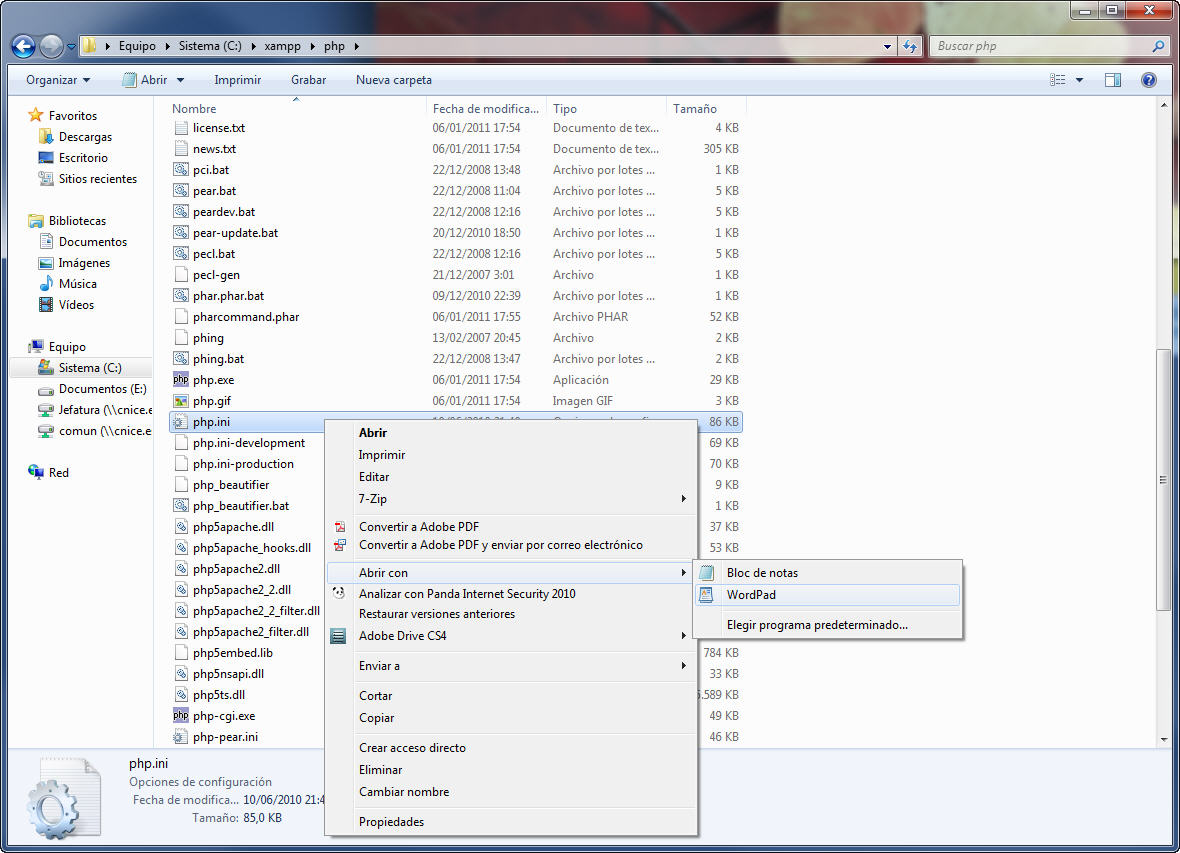1180x853 pixels.
Task: Select the Descargas folder in Favoritos
Action: [85, 137]
